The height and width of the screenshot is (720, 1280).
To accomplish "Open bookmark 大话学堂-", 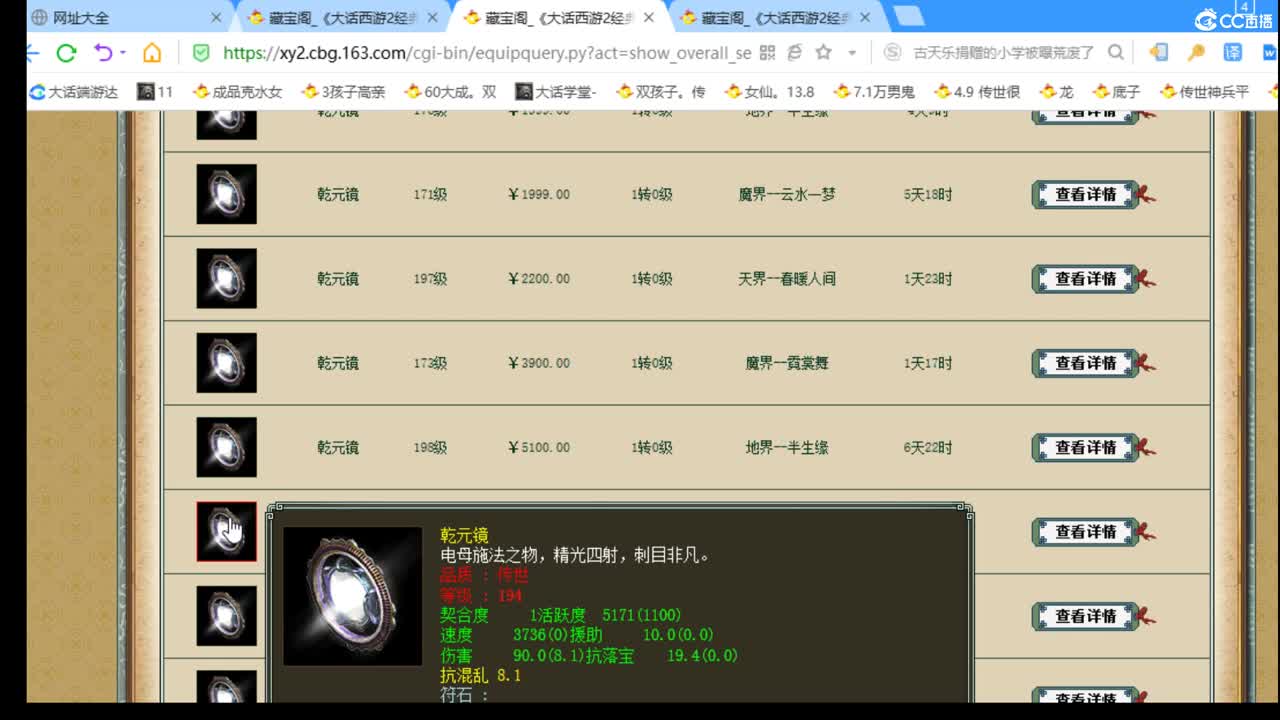I will pos(556,92).
